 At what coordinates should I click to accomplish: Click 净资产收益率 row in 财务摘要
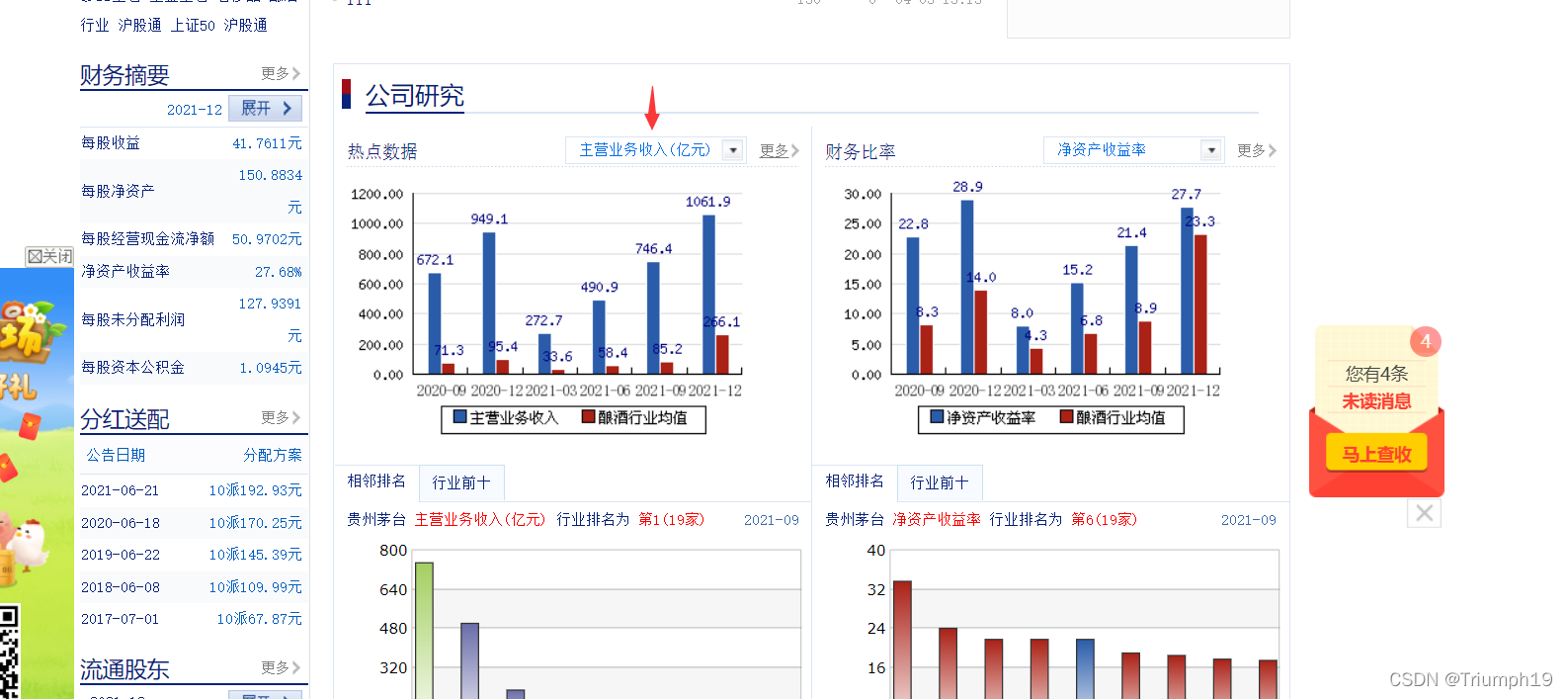(192, 272)
